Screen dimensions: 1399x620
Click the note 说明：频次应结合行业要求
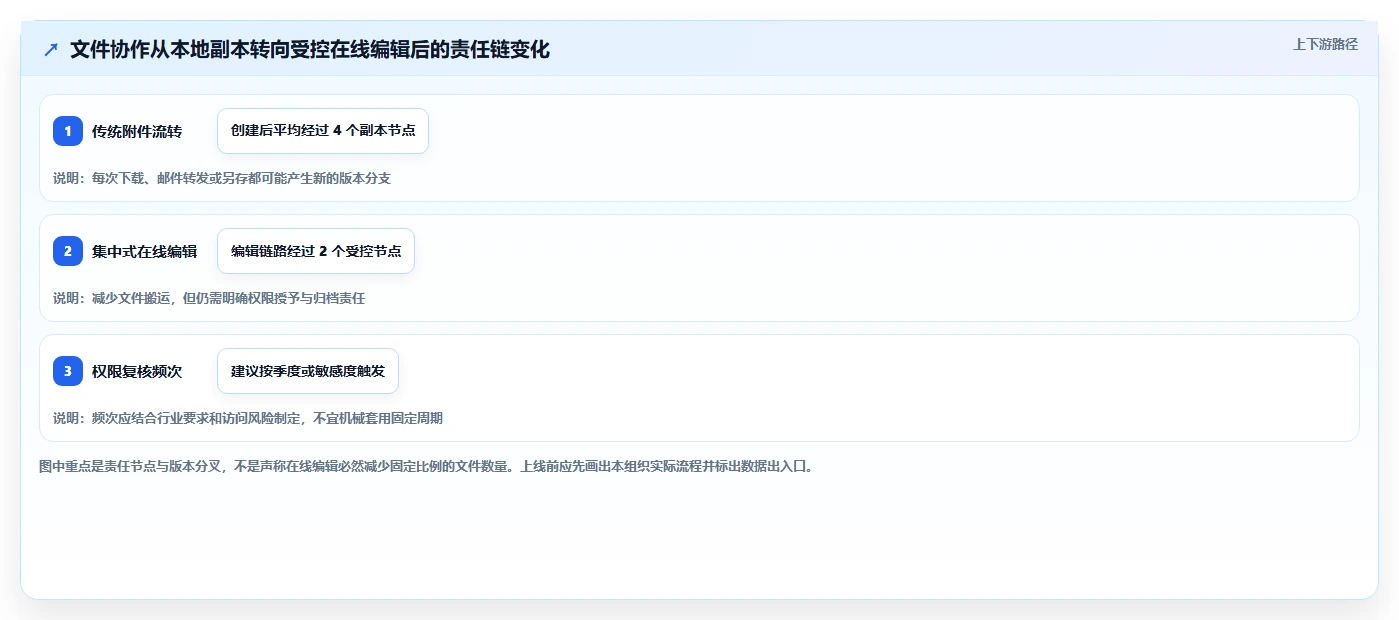point(248,418)
